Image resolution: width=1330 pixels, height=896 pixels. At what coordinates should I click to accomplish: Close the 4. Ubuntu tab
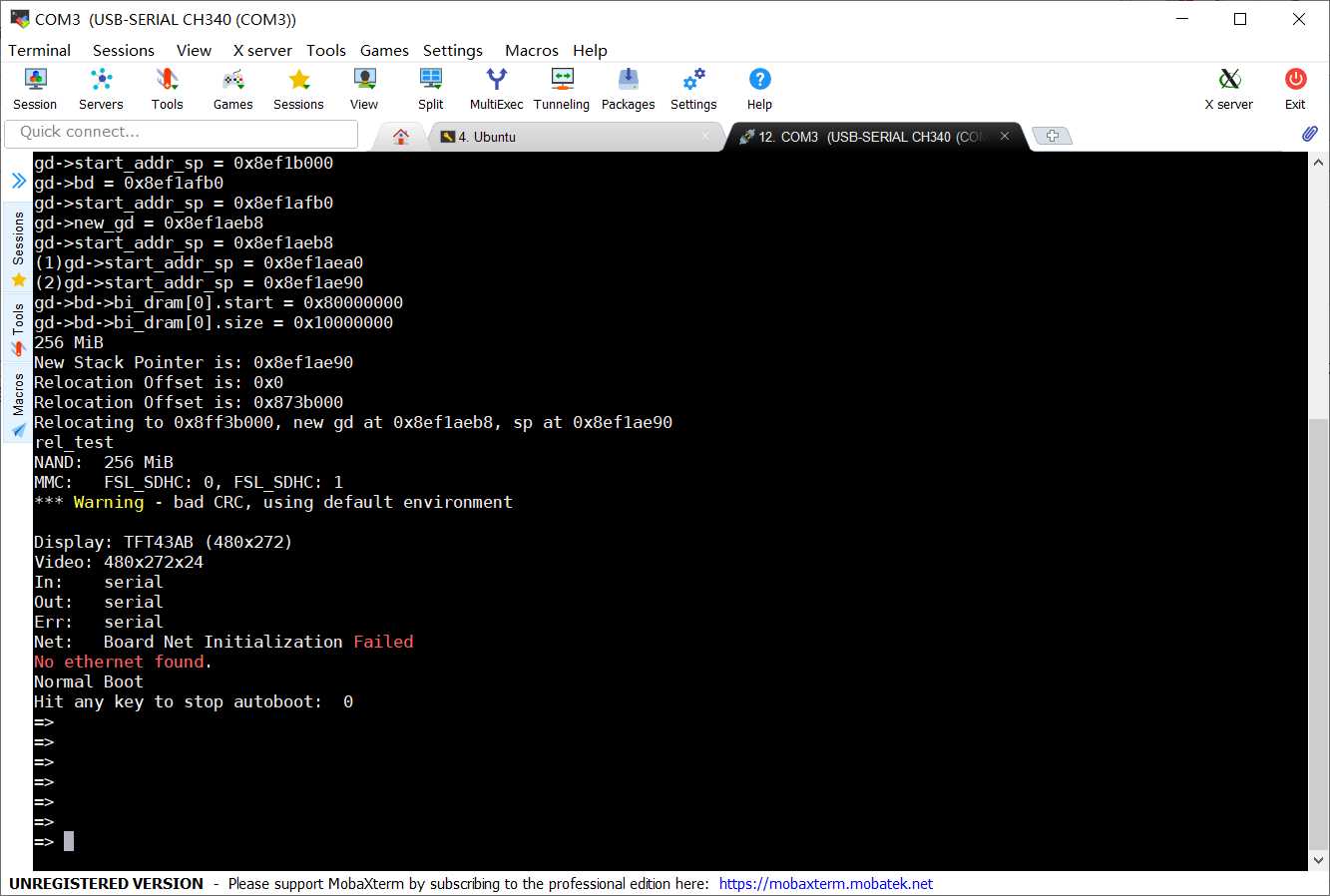(x=705, y=137)
